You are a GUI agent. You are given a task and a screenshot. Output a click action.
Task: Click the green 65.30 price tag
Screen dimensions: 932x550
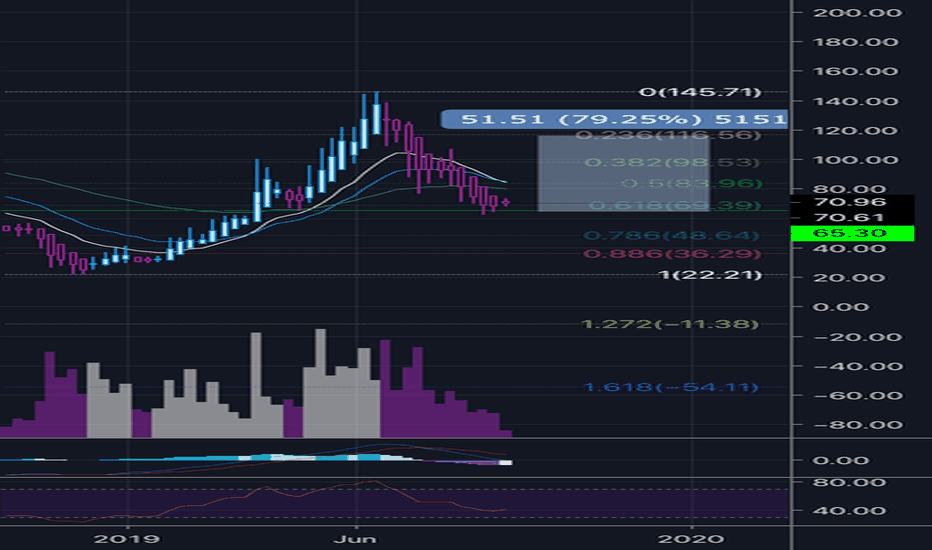click(x=852, y=233)
